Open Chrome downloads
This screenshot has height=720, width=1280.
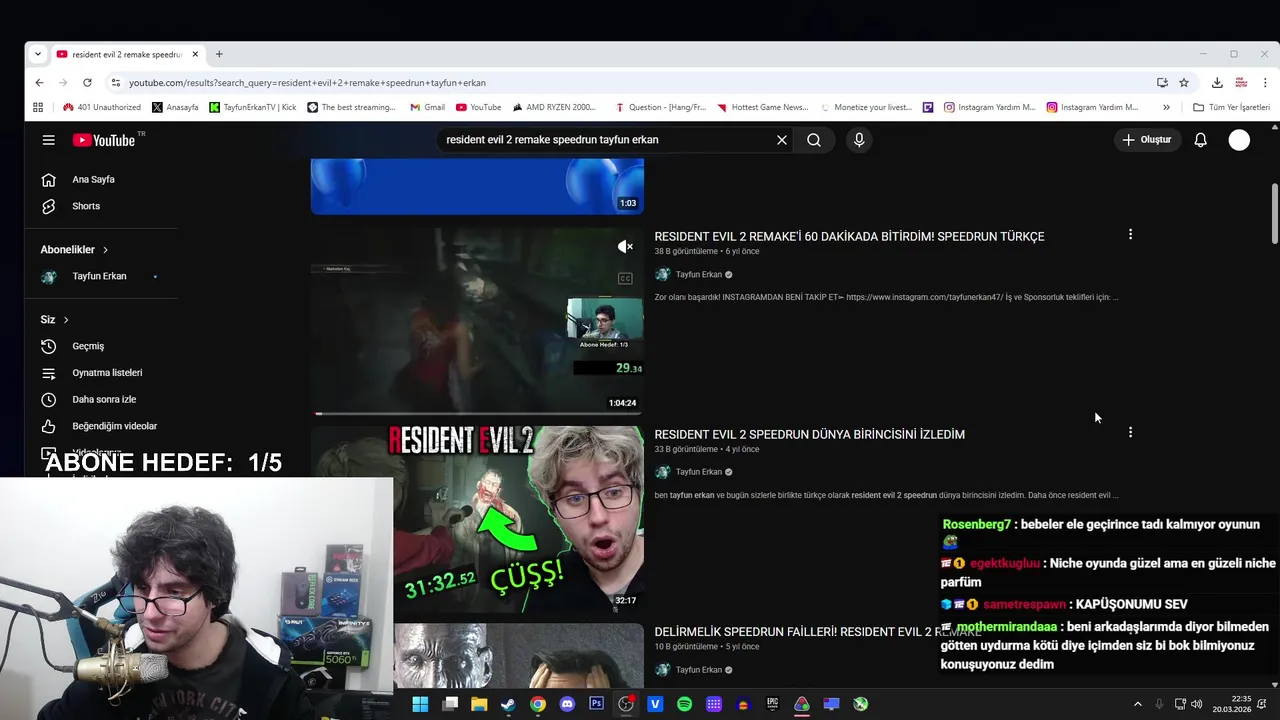point(1217,83)
